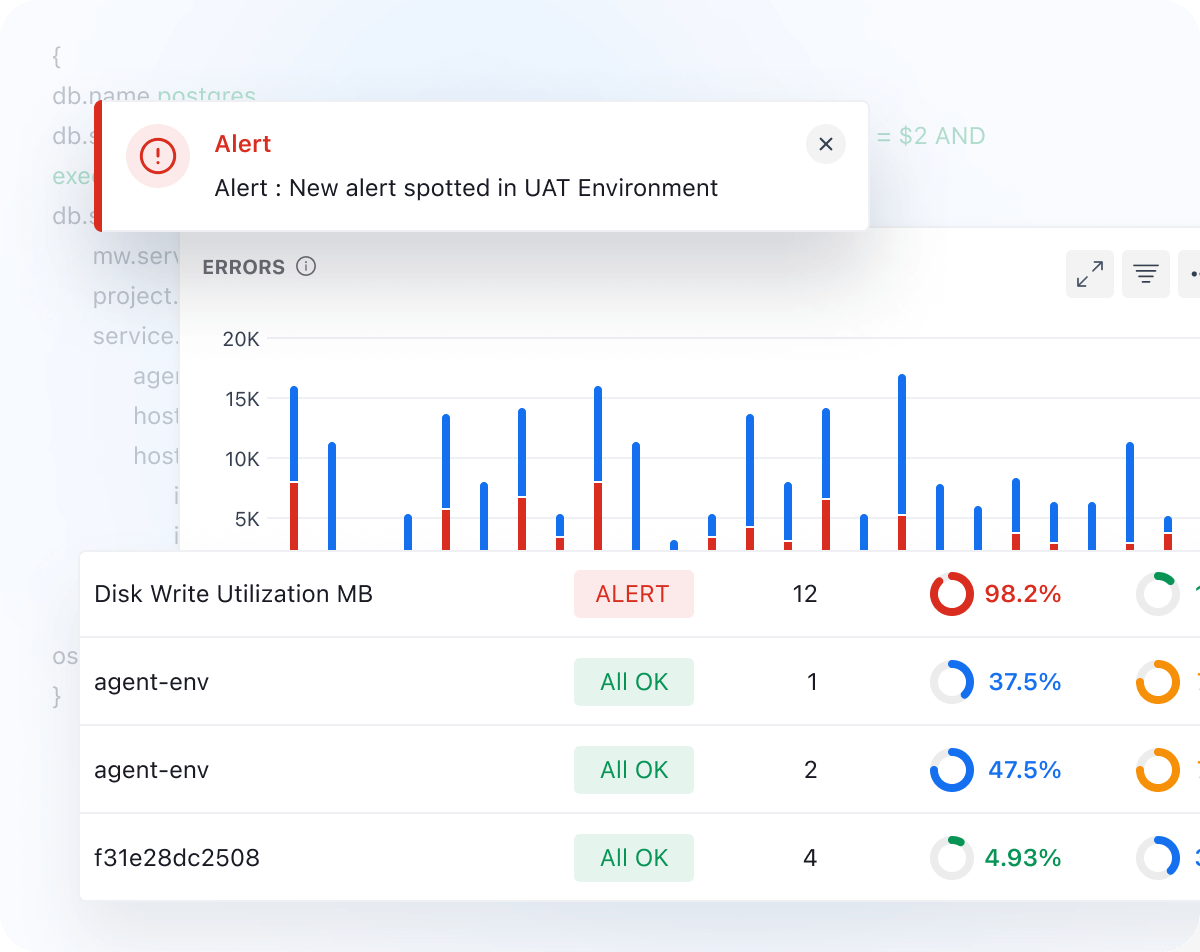
Task: Click the red Alert heading in notification
Action: [243, 144]
